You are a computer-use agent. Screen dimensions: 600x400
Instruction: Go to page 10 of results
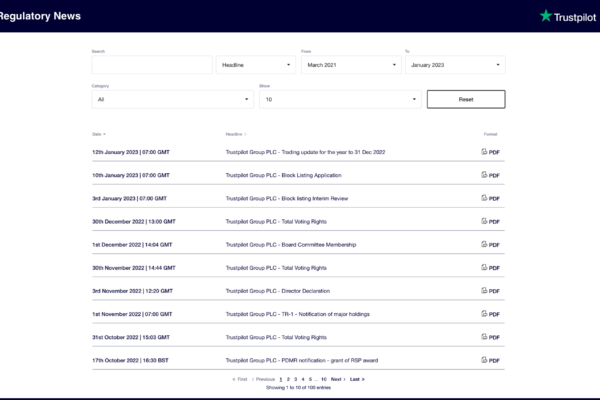(x=324, y=379)
